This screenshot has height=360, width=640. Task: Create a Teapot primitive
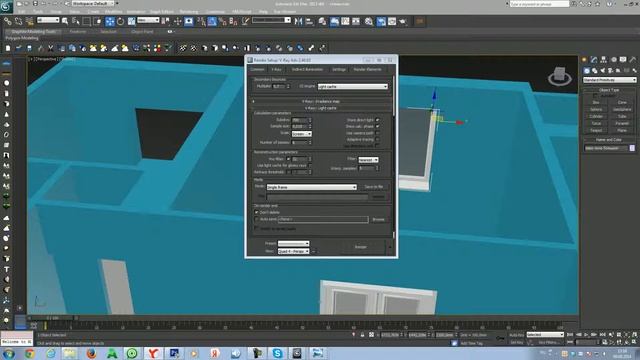[596, 130]
